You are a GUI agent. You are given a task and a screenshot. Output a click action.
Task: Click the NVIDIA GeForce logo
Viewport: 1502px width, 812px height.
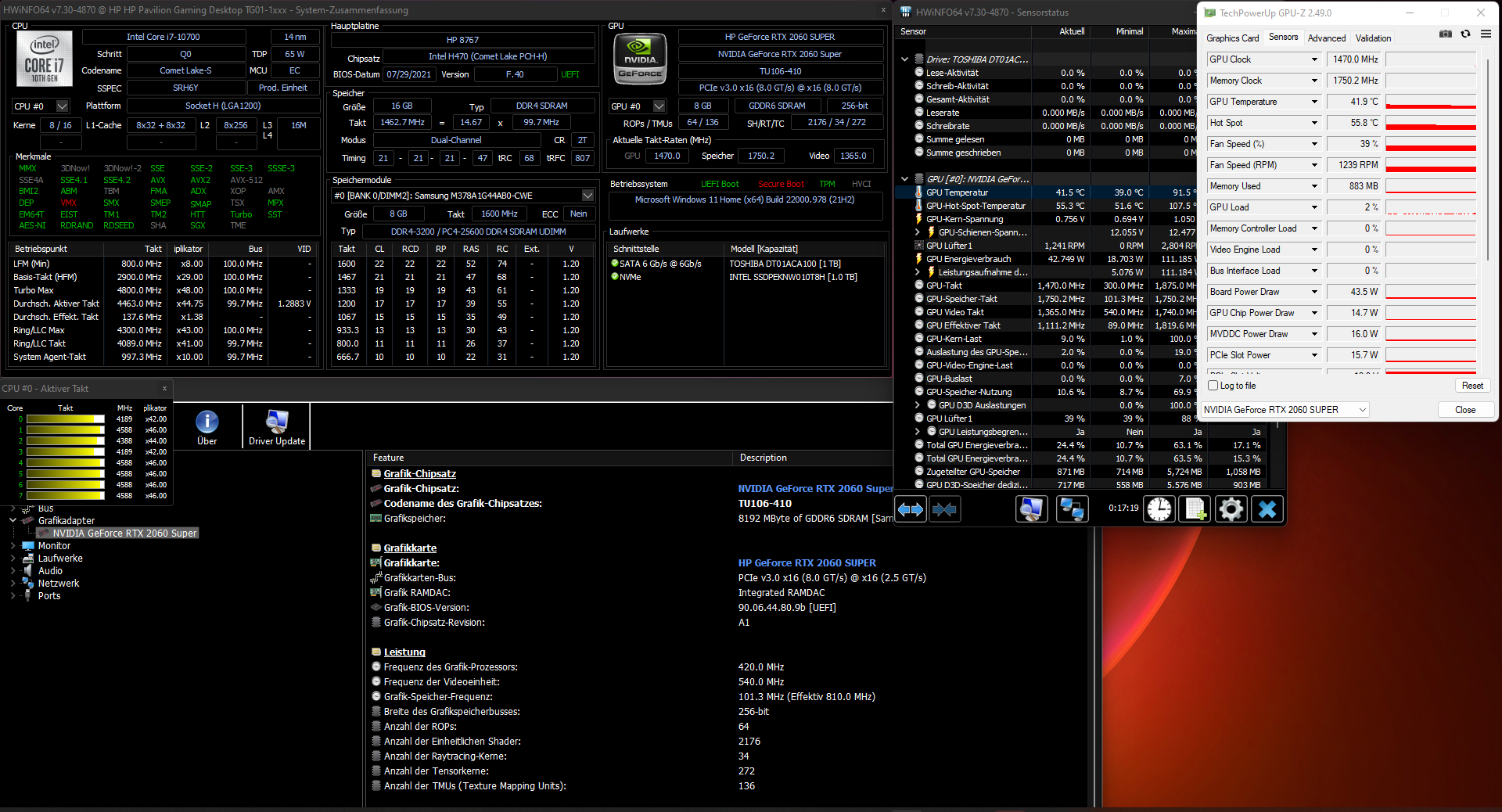pos(641,59)
